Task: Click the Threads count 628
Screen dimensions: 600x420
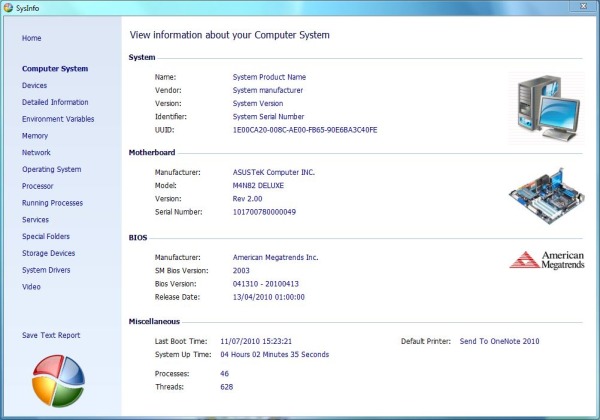Action: tap(227, 387)
